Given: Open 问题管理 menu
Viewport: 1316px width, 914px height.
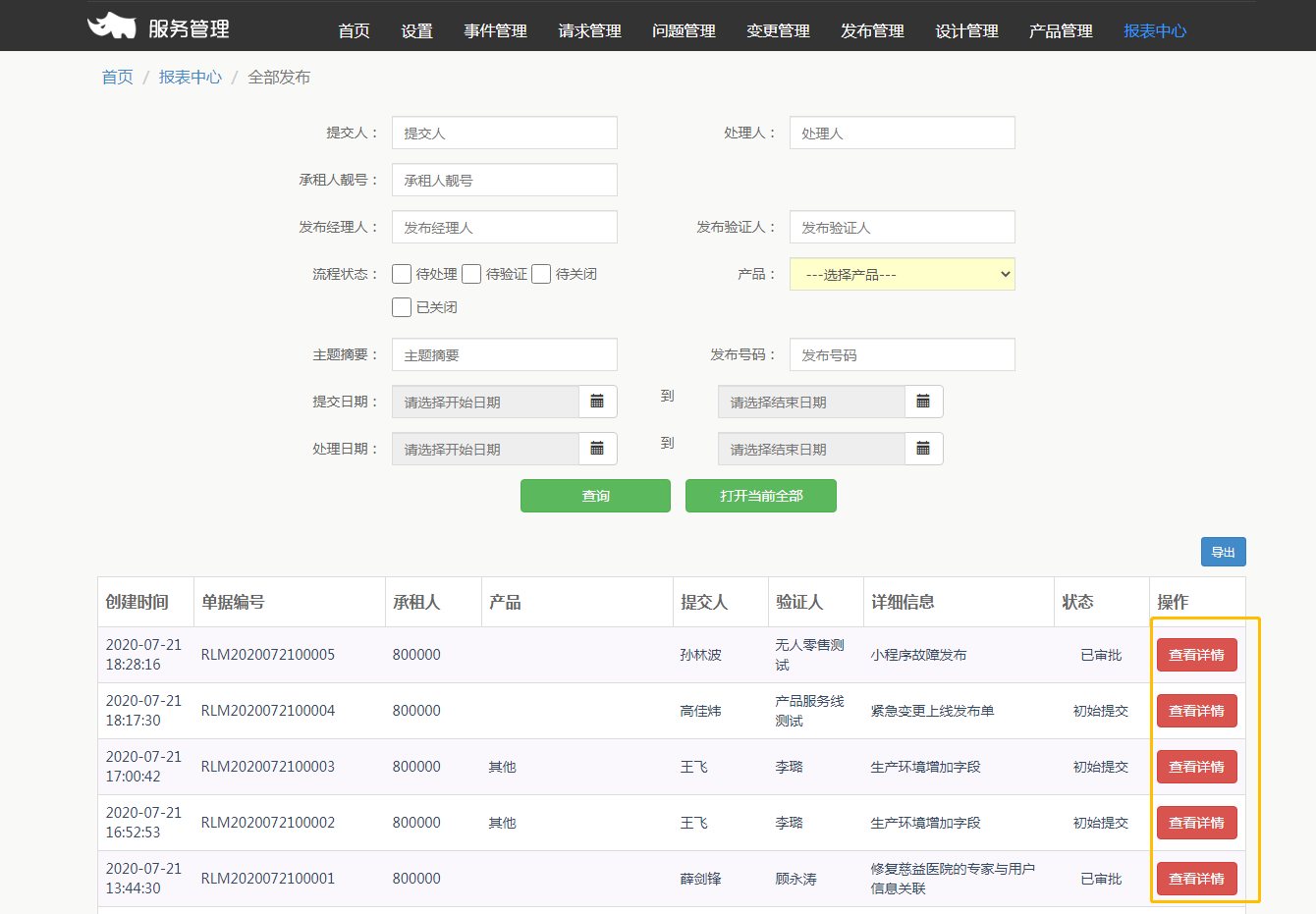Looking at the screenshot, I should [x=684, y=30].
